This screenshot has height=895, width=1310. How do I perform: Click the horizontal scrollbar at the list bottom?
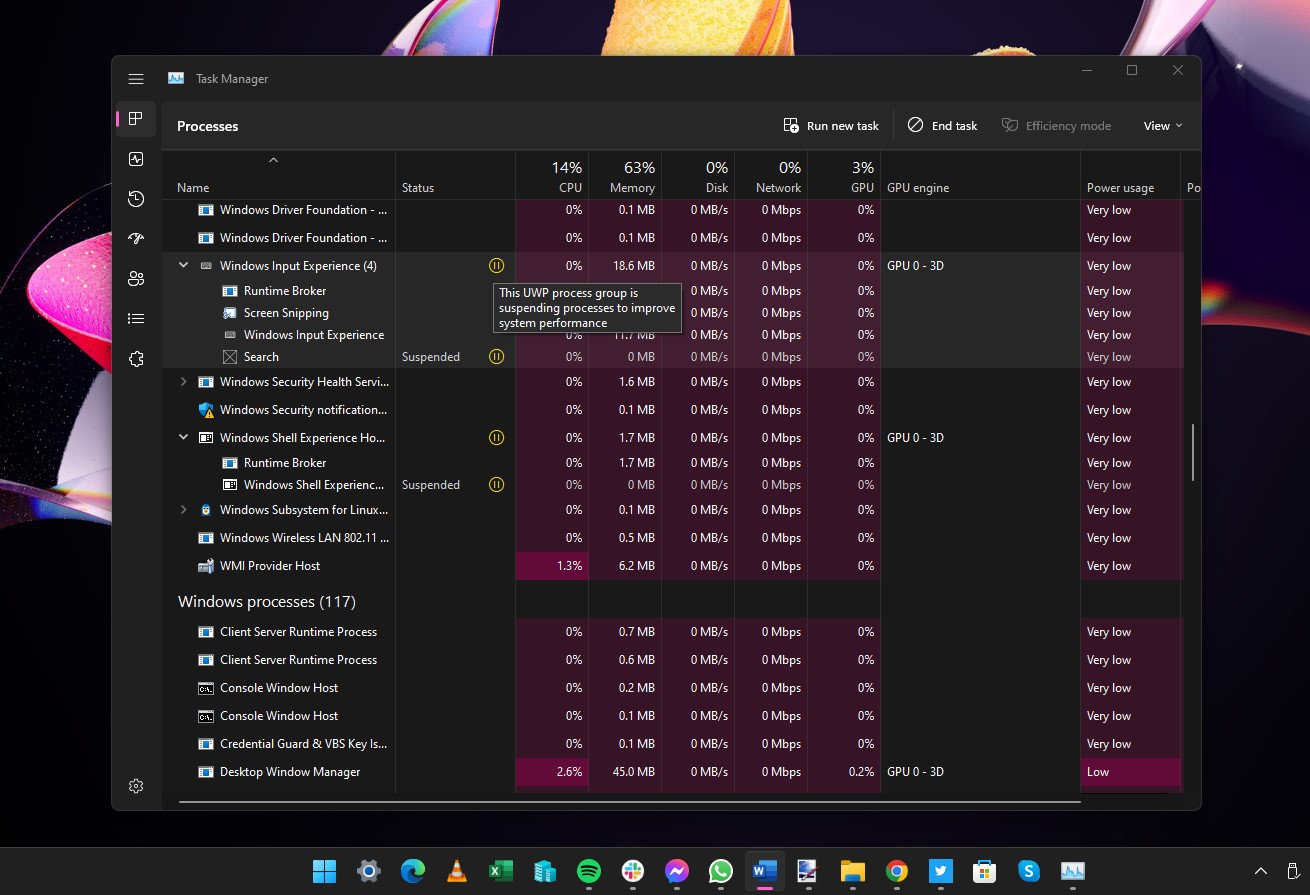[x=630, y=801]
